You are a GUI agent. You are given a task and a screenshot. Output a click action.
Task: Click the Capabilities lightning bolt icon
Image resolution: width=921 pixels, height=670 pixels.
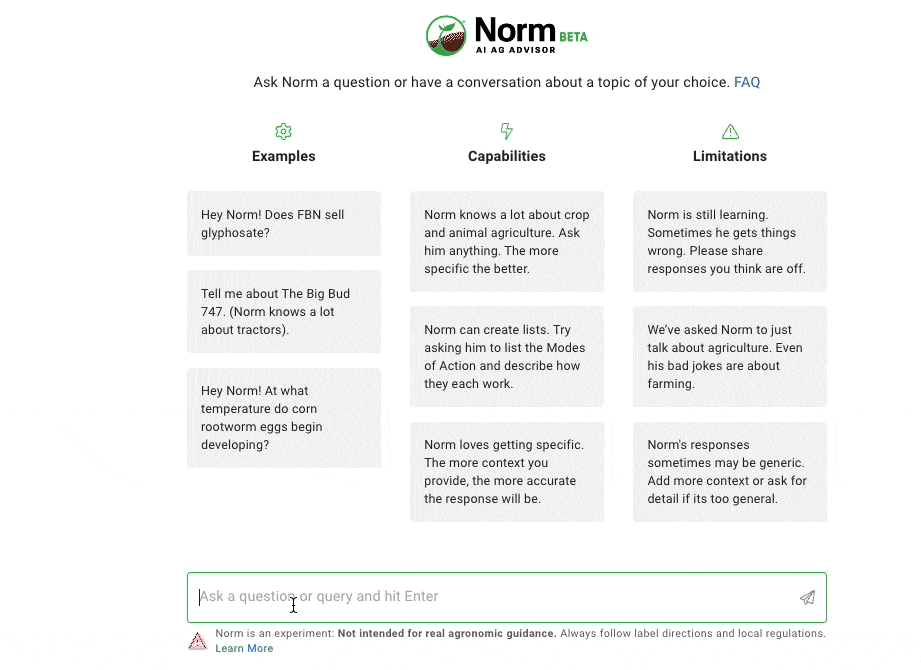tap(506, 132)
